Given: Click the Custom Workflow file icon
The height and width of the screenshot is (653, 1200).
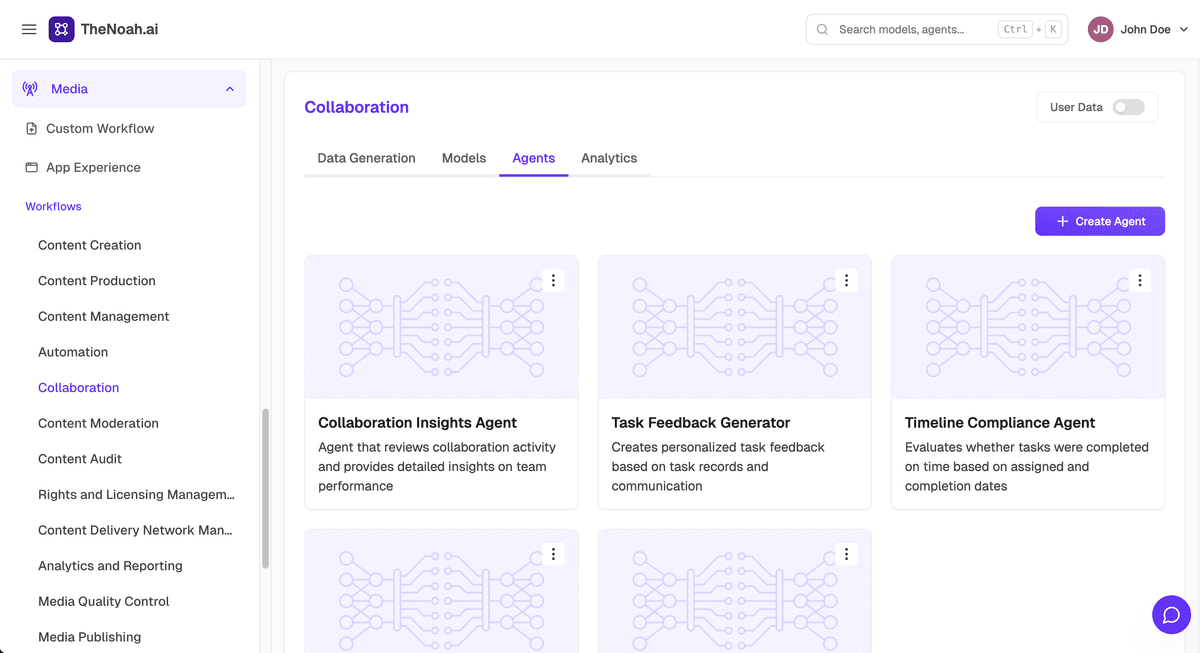Looking at the screenshot, I should pos(31,128).
